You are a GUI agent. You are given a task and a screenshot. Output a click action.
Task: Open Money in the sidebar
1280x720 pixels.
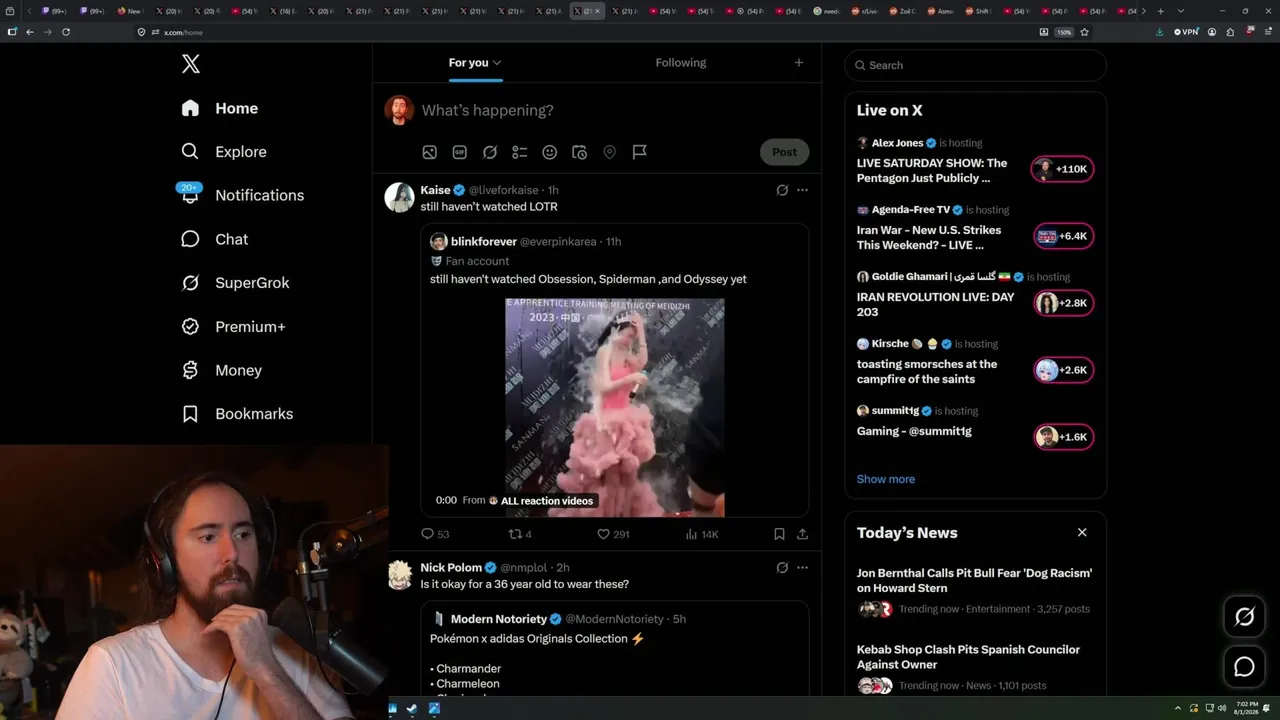tap(222, 370)
